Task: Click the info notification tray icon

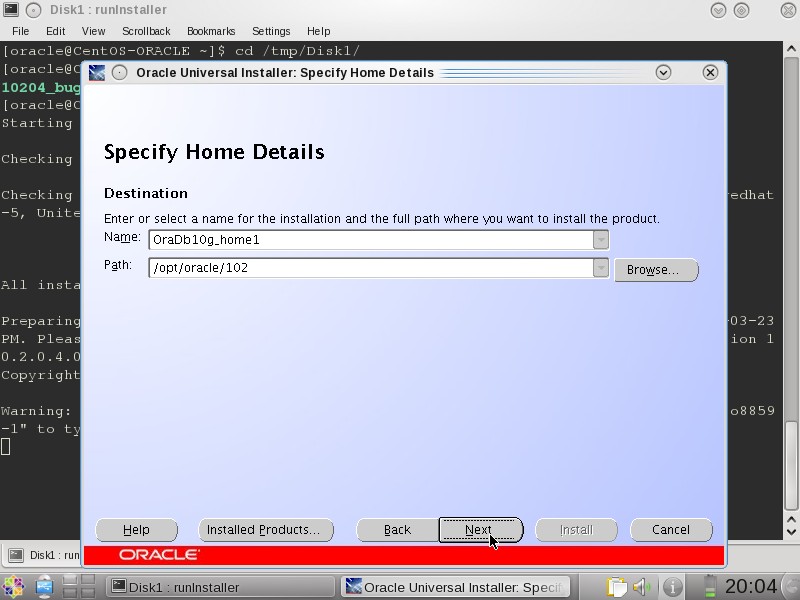Action: click(x=672, y=587)
